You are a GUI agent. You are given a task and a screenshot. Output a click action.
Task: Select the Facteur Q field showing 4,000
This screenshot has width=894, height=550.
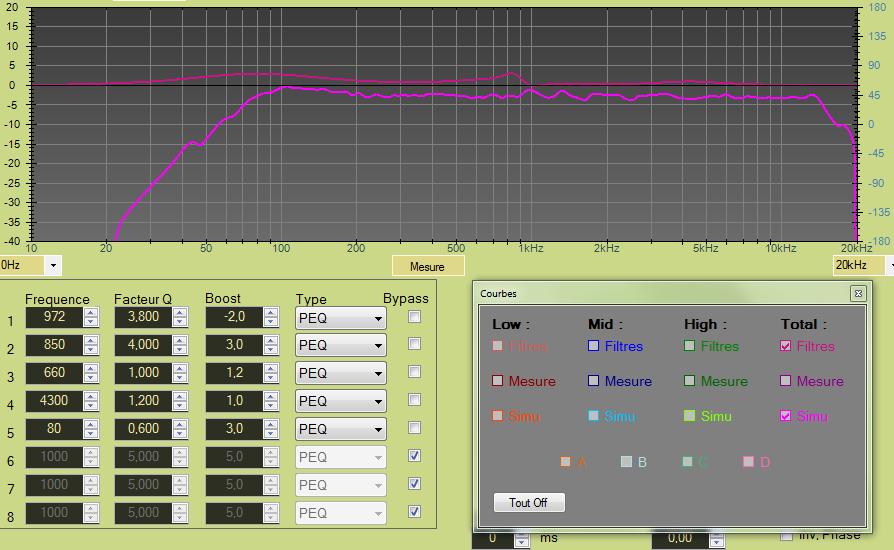141,345
